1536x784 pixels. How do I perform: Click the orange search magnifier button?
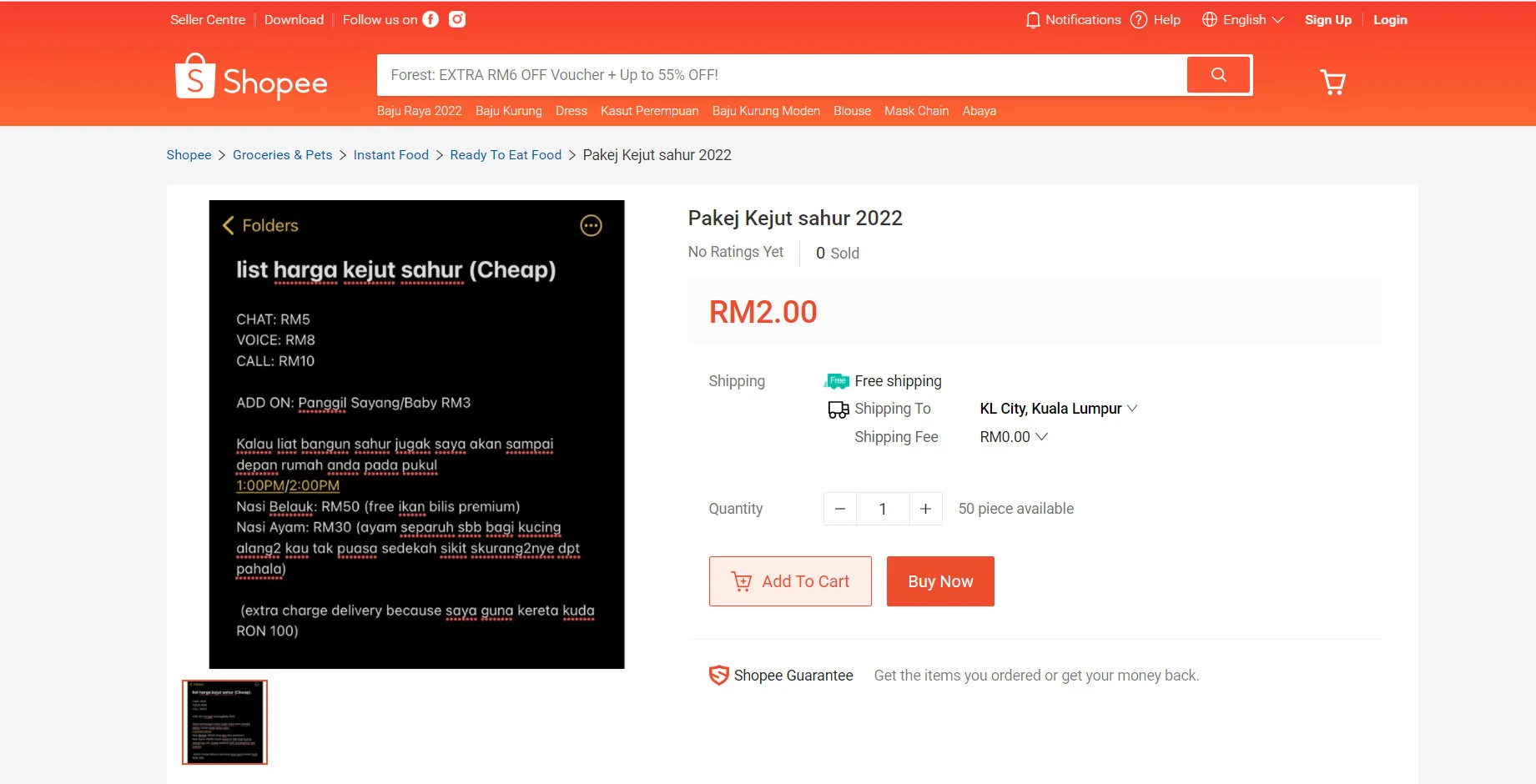(1218, 75)
